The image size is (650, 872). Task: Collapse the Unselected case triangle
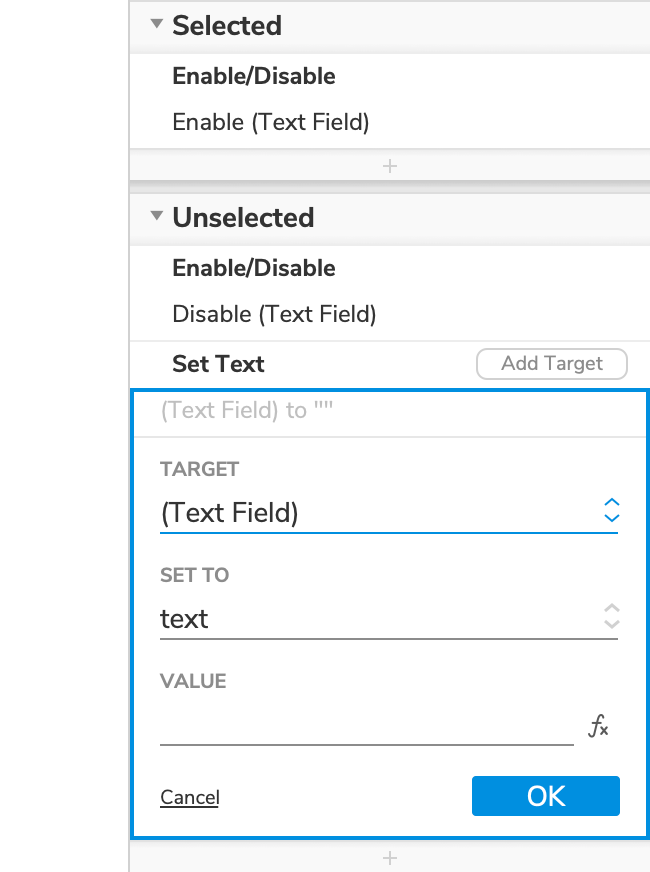pos(156,217)
